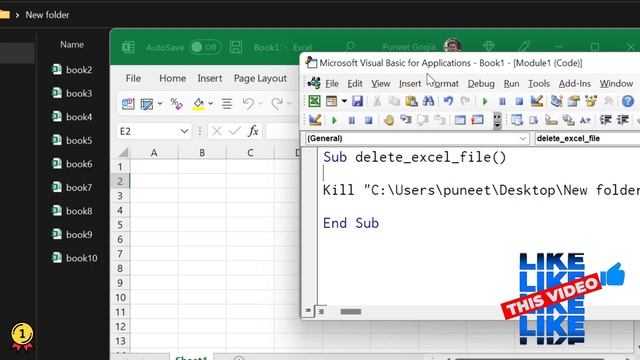The height and width of the screenshot is (360, 640).
Task: Open VBA Edit menu
Action: click(355, 84)
